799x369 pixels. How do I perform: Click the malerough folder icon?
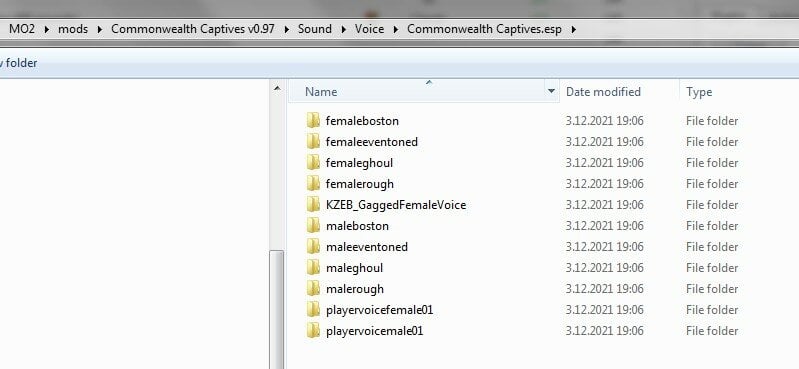tap(313, 289)
